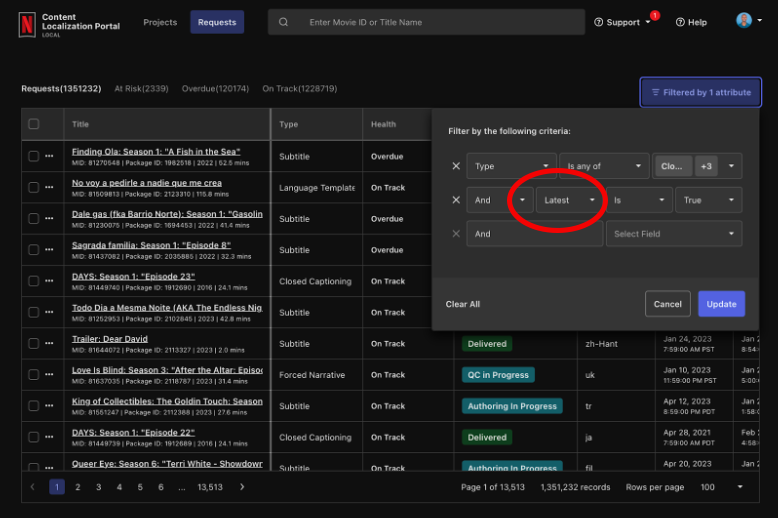The width and height of the screenshot is (778, 518).
Task: Open Finding Ola: Season 1 title link
Action: (x=156, y=152)
